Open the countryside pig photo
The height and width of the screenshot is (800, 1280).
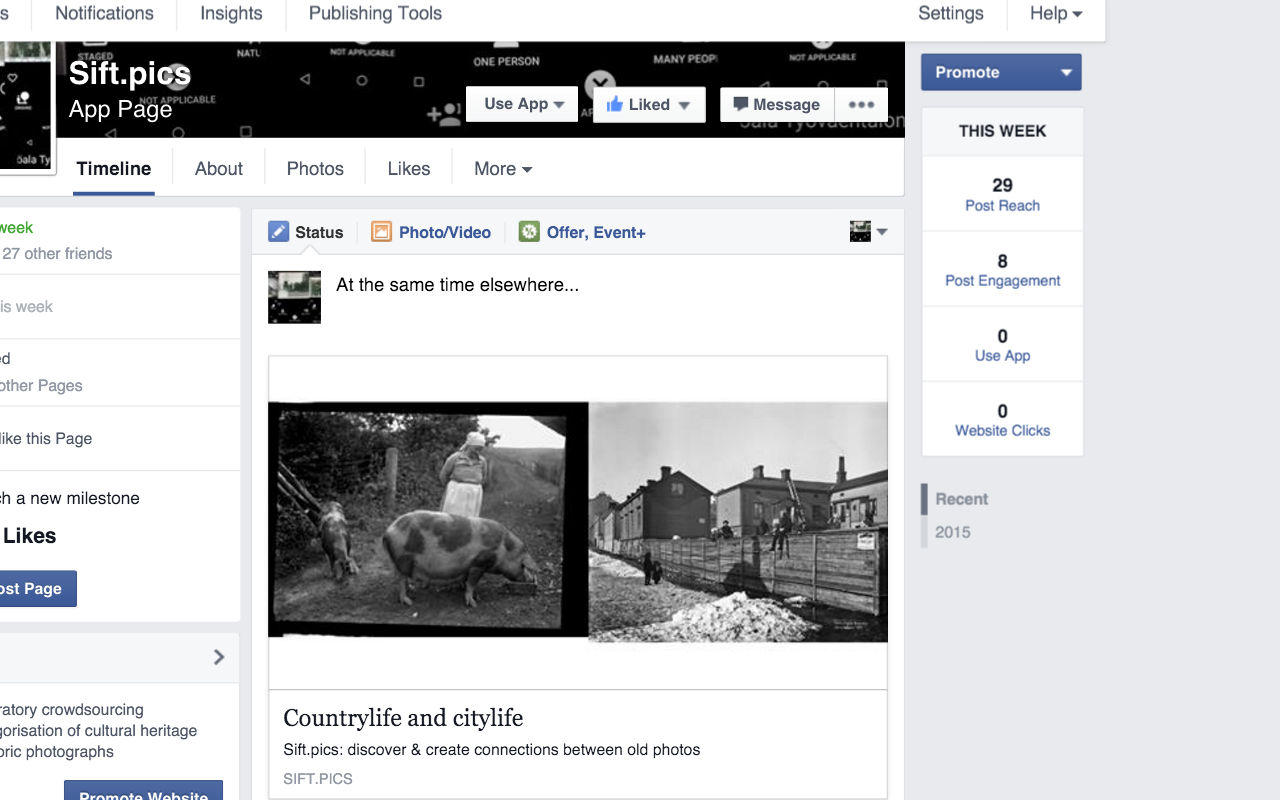point(428,520)
